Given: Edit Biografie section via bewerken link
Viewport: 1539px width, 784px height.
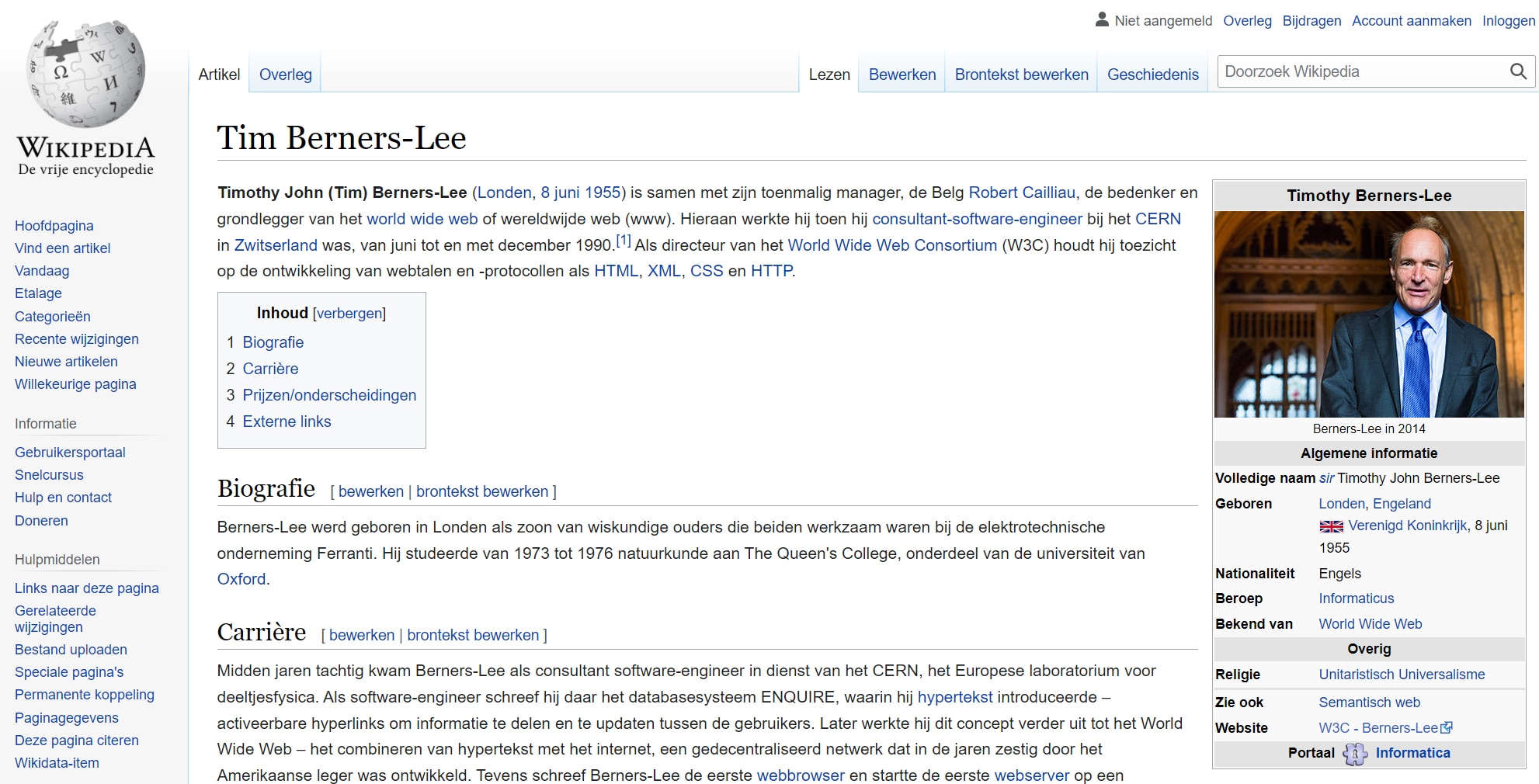Looking at the screenshot, I should coord(370,491).
